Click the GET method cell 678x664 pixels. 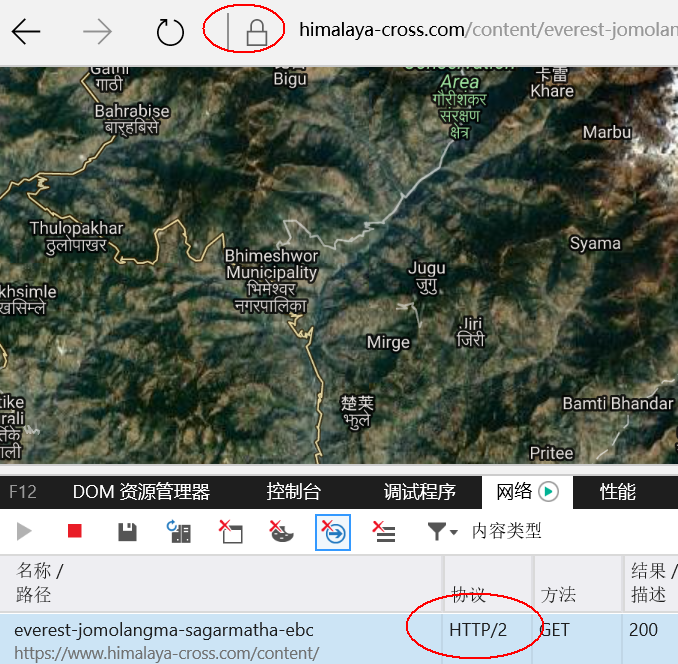555,630
